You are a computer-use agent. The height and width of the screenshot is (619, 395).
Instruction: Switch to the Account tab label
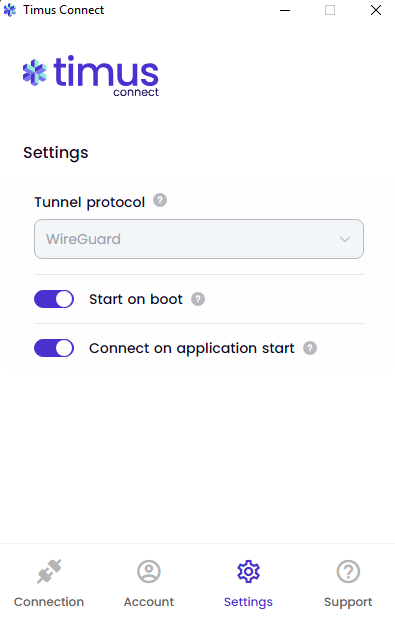coord(149,602)
